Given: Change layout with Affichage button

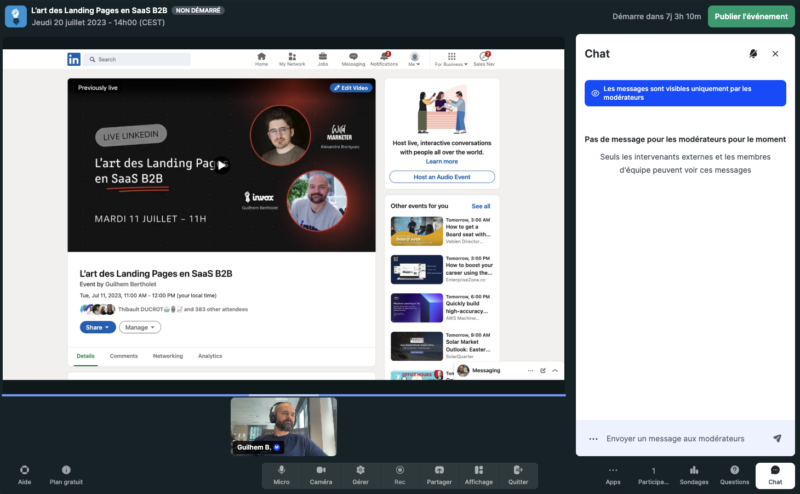Looking at the screenshot, I should pyautogui.click(x=479, y=475).
